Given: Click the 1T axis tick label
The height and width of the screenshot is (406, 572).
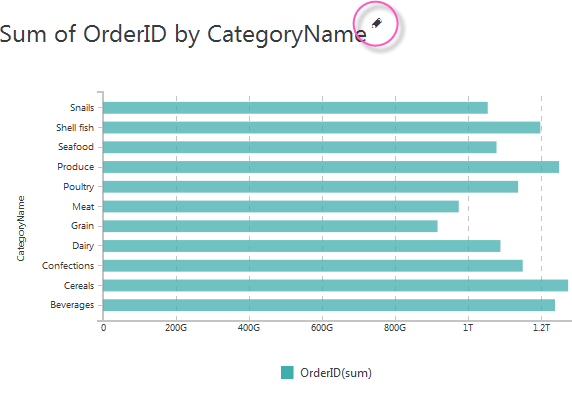Looking at the screenshot, I should pyautogui.click(x=468, y=328).
